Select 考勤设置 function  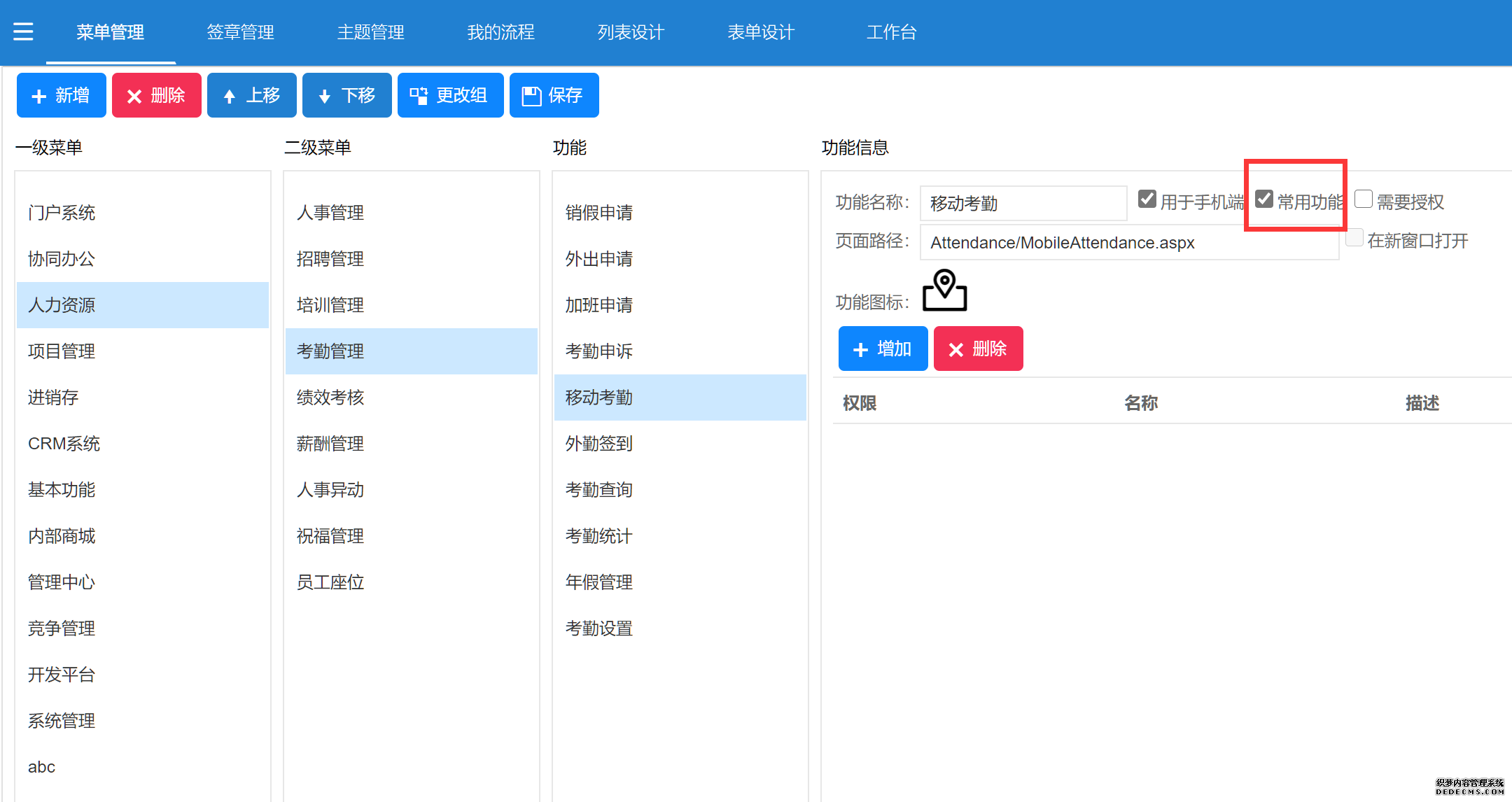[x=680, y=628]
